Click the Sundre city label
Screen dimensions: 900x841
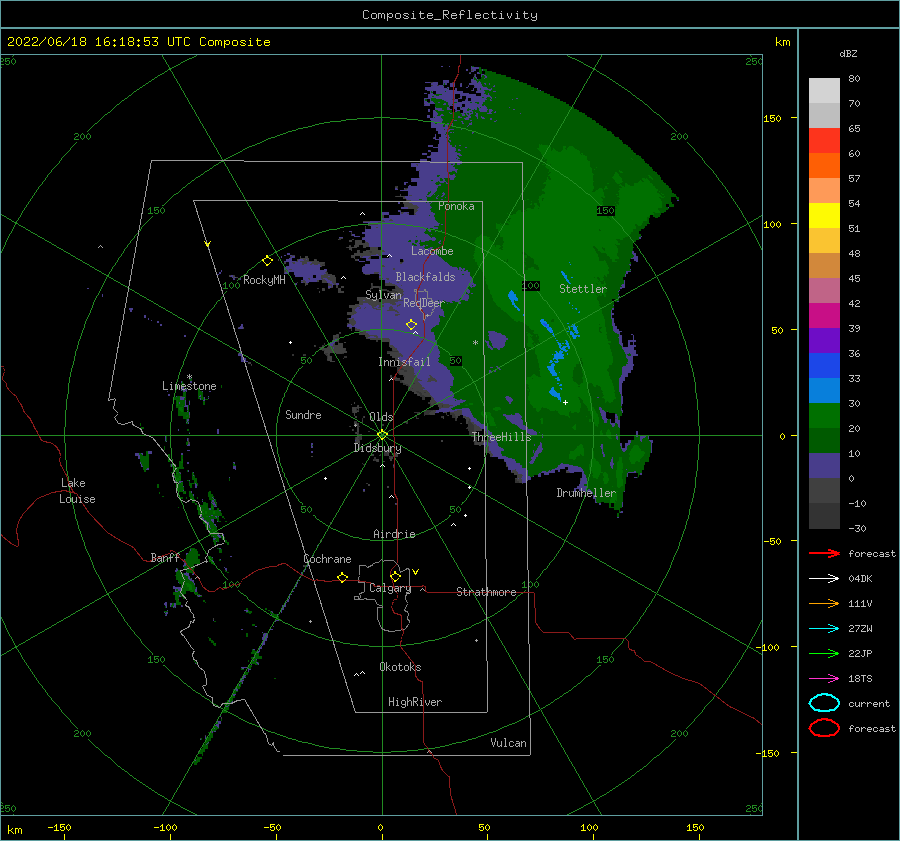(303, 414)
